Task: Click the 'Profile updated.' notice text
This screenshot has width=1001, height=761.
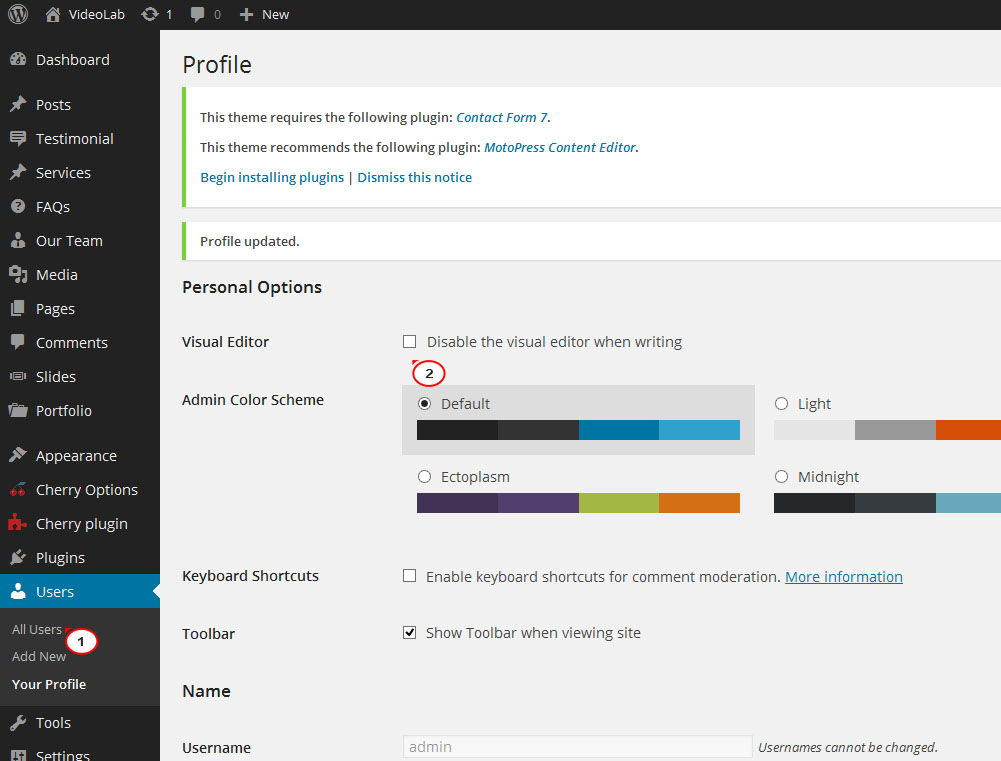Action: click(x=250, y=241)
